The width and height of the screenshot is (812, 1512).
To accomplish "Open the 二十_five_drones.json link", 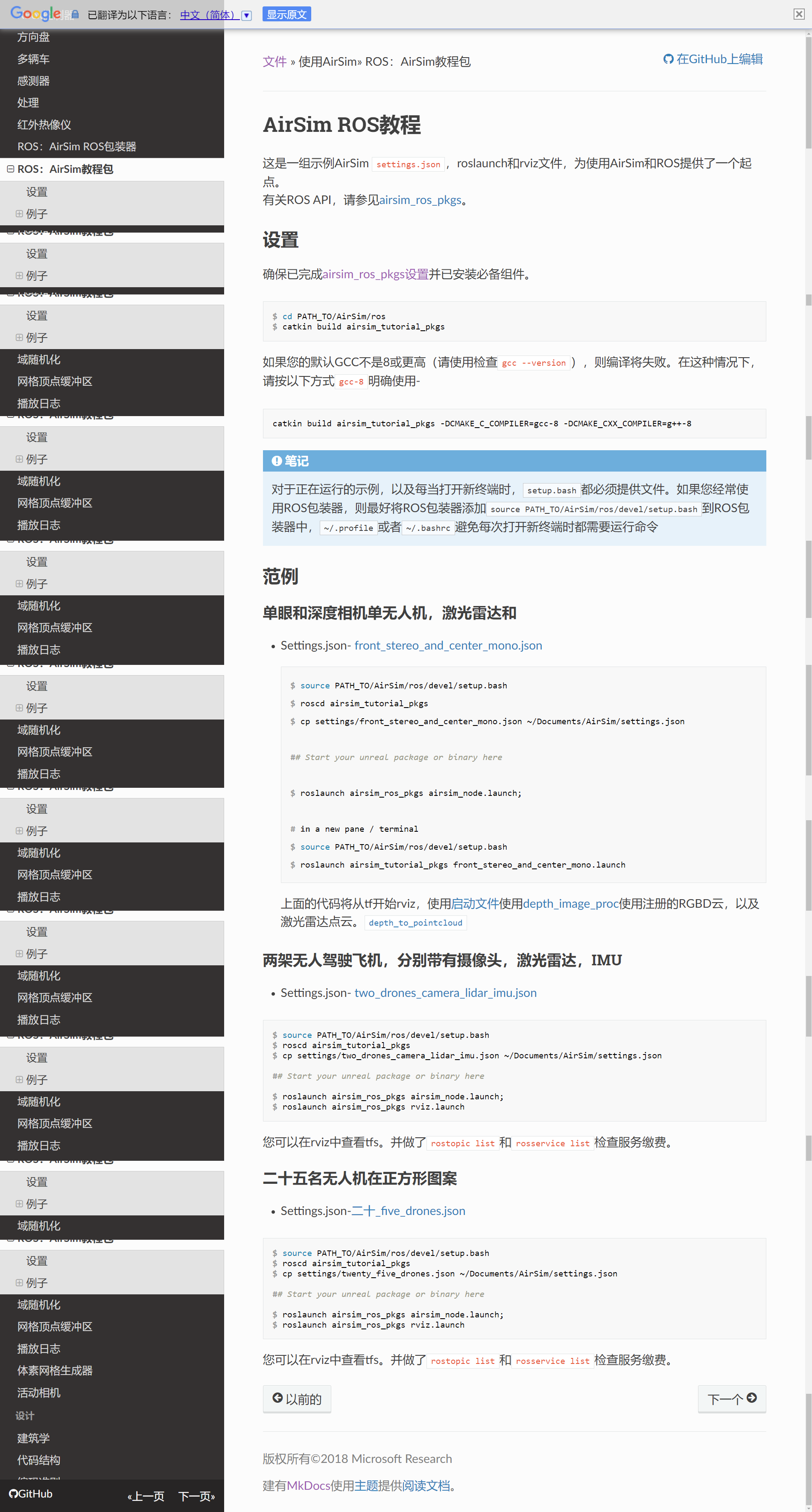I will pyautogui.click(x=408, y=1211).
